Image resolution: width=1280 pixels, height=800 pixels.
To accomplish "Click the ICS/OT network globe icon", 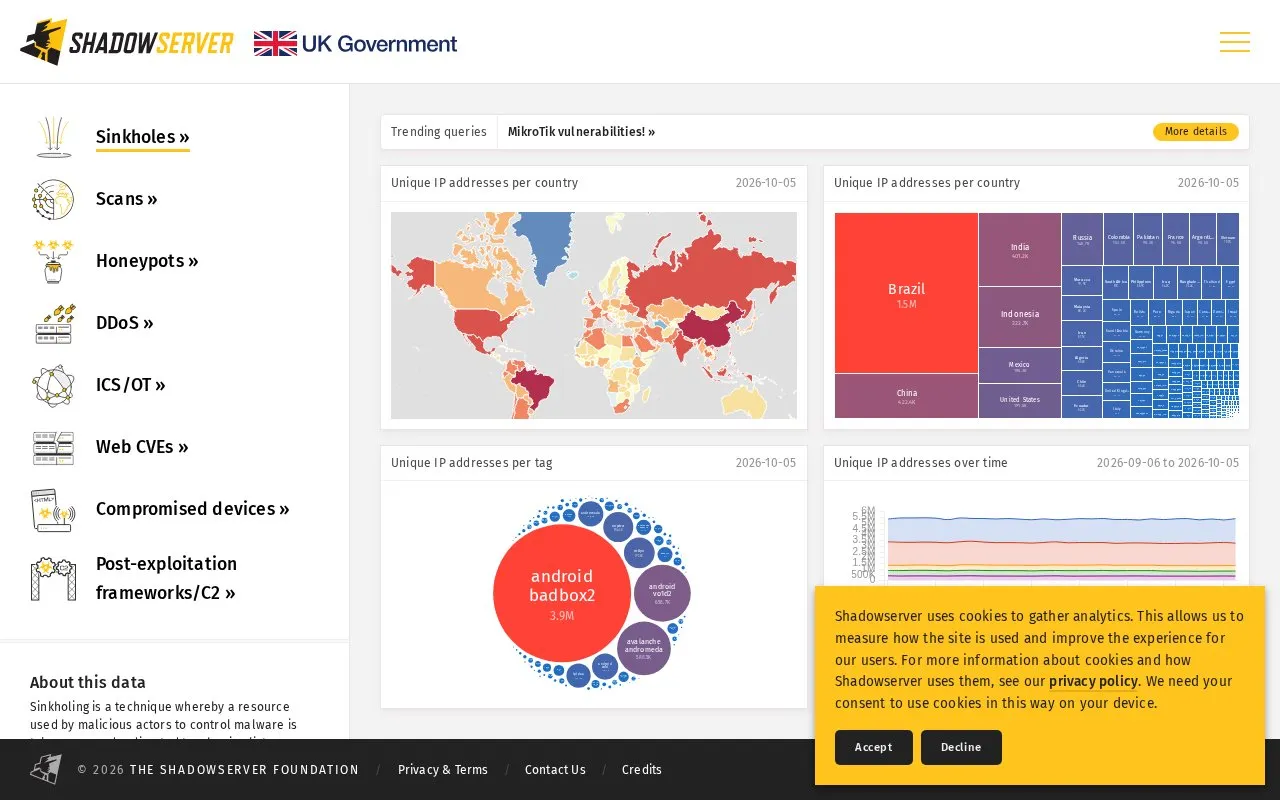I will (53, 385).
